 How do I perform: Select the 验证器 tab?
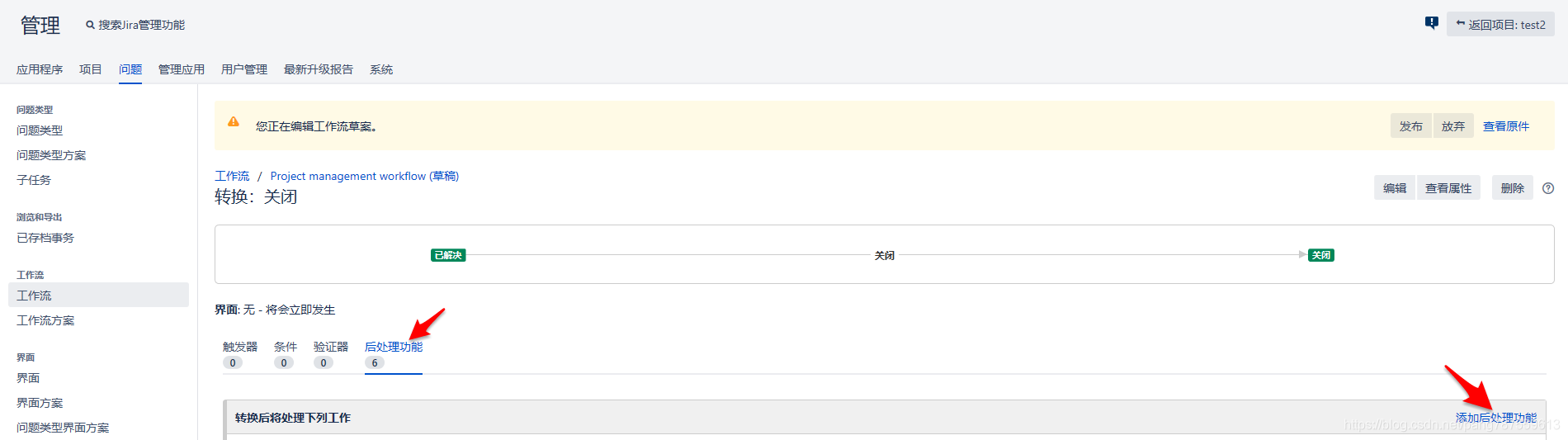[x=331, y=347]
